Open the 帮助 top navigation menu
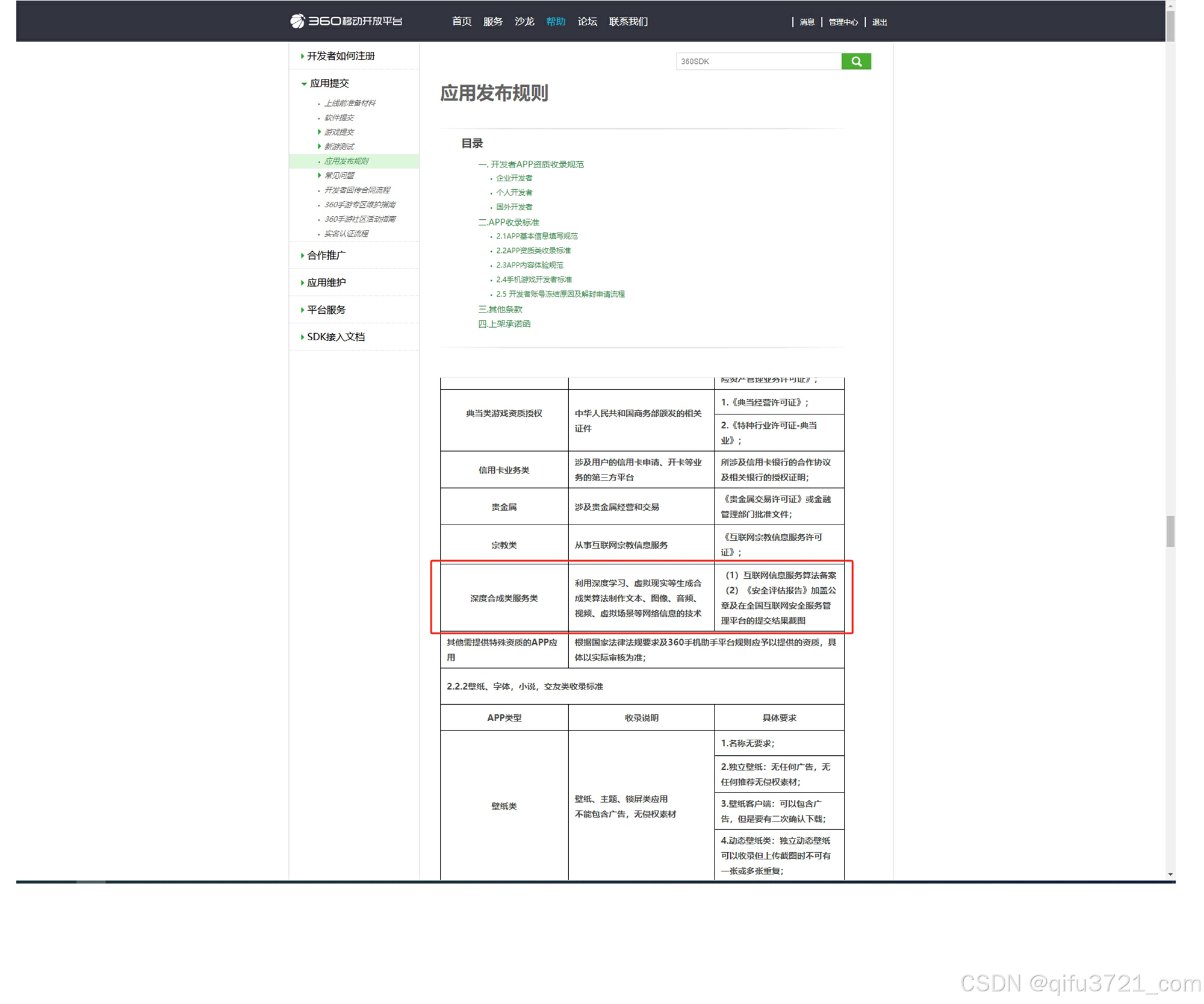 pos(555,22)
